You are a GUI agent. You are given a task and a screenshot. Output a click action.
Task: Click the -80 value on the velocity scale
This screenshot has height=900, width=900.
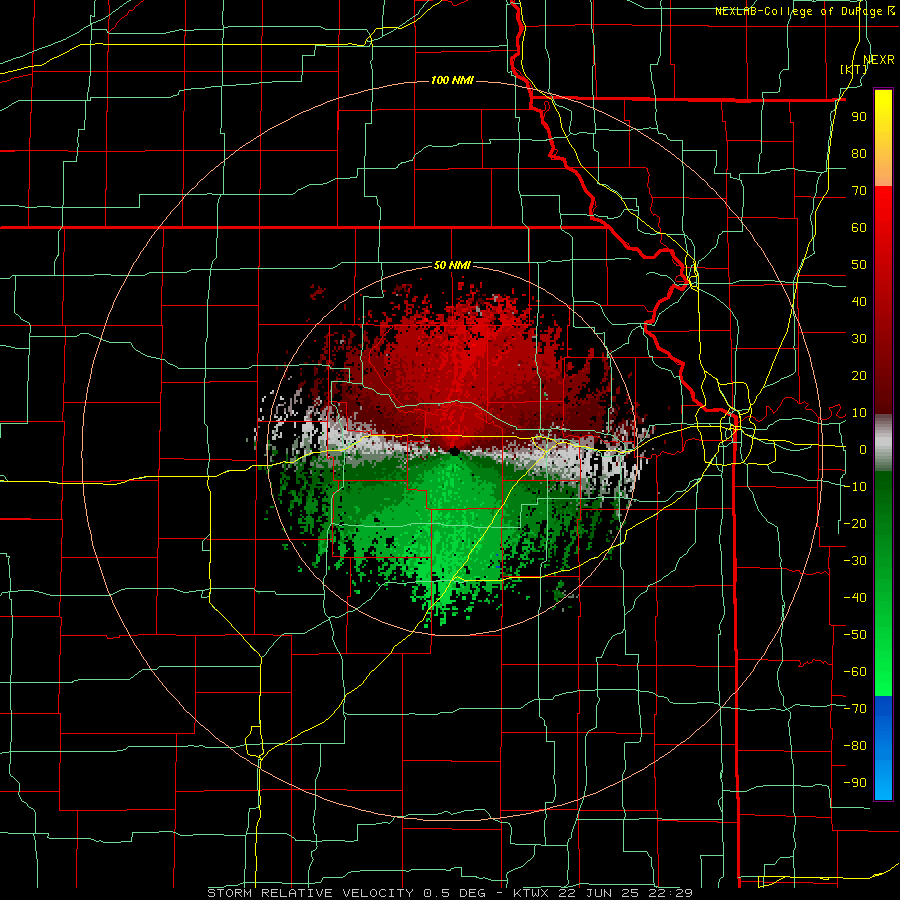point(855,746)
